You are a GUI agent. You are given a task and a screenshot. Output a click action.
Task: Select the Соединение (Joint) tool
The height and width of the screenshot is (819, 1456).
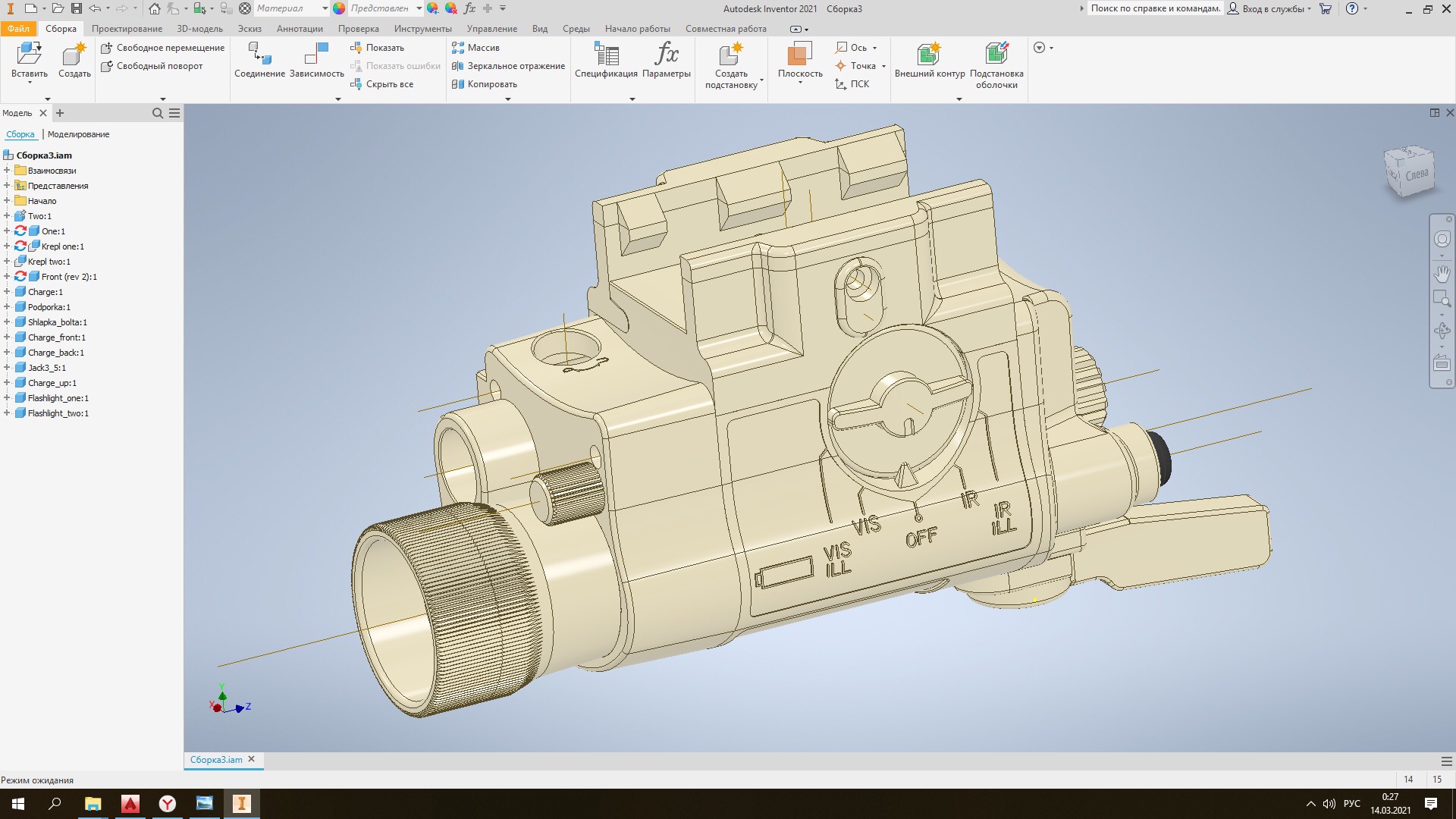[259, 56]
